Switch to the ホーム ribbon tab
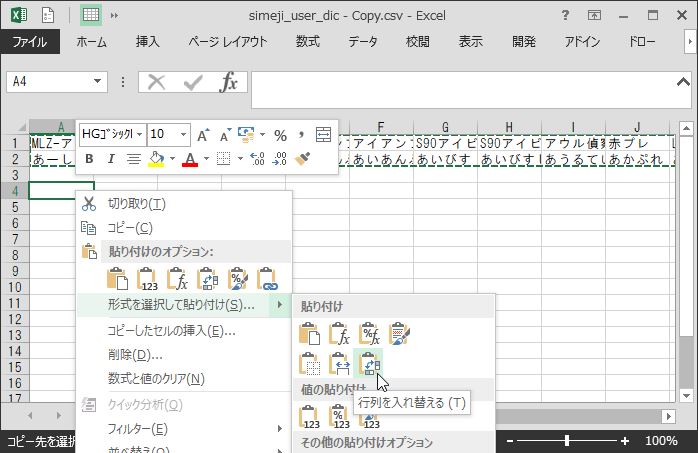The height and width of the screenshot is (453, 698). click(x=91, y=42)
